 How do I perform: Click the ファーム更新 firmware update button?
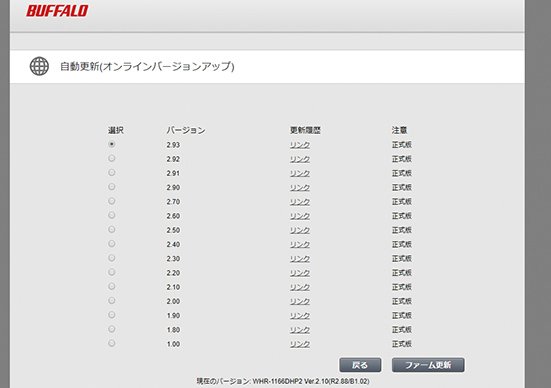point(428,365)
